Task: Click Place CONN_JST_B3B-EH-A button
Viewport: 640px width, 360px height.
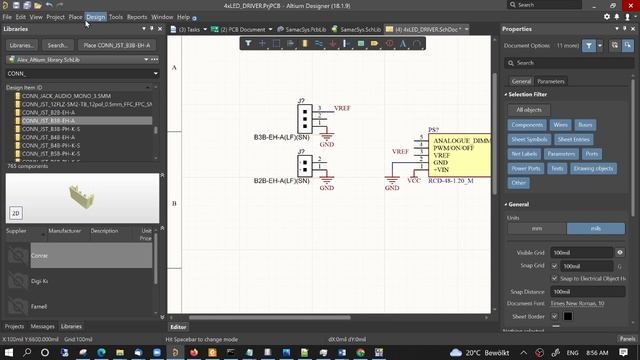Action: pyautogui.click(x=117, y=45)
